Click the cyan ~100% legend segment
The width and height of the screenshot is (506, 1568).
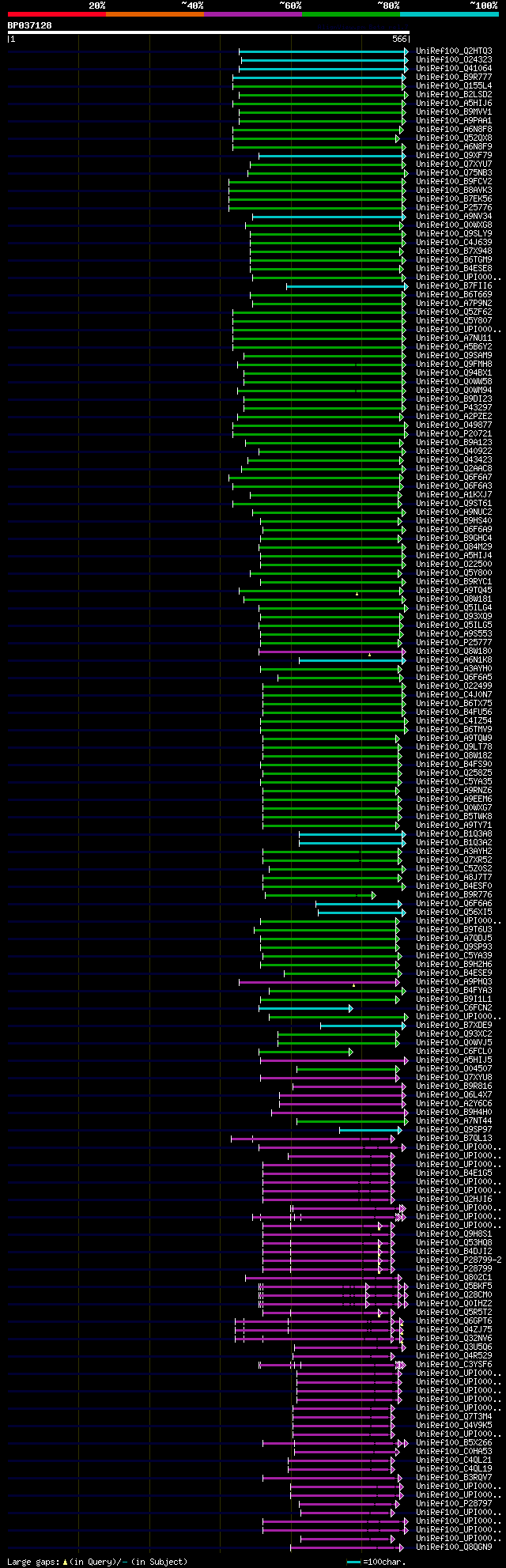pos(449,13)
